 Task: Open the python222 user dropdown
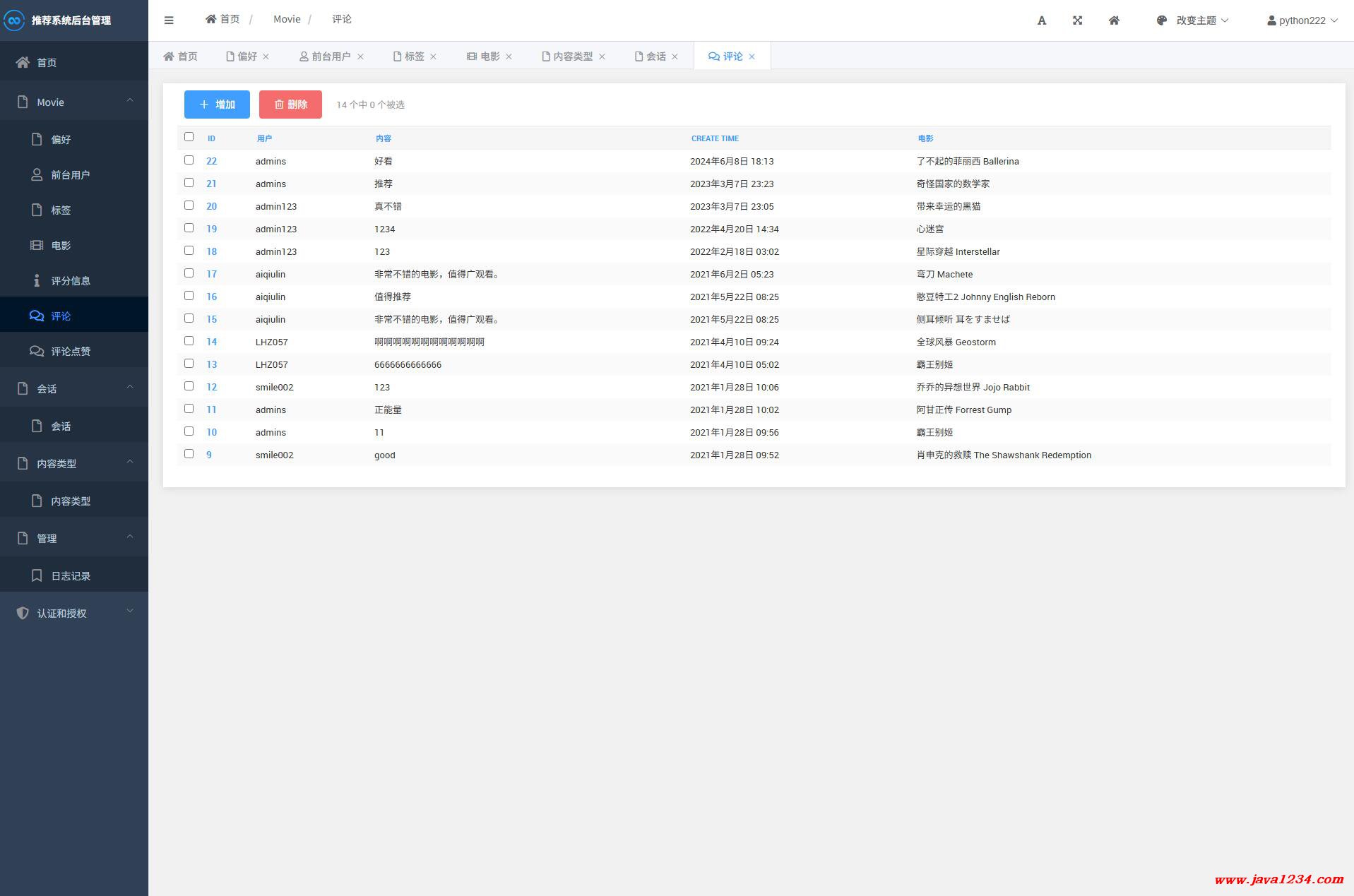point(1302,20)
